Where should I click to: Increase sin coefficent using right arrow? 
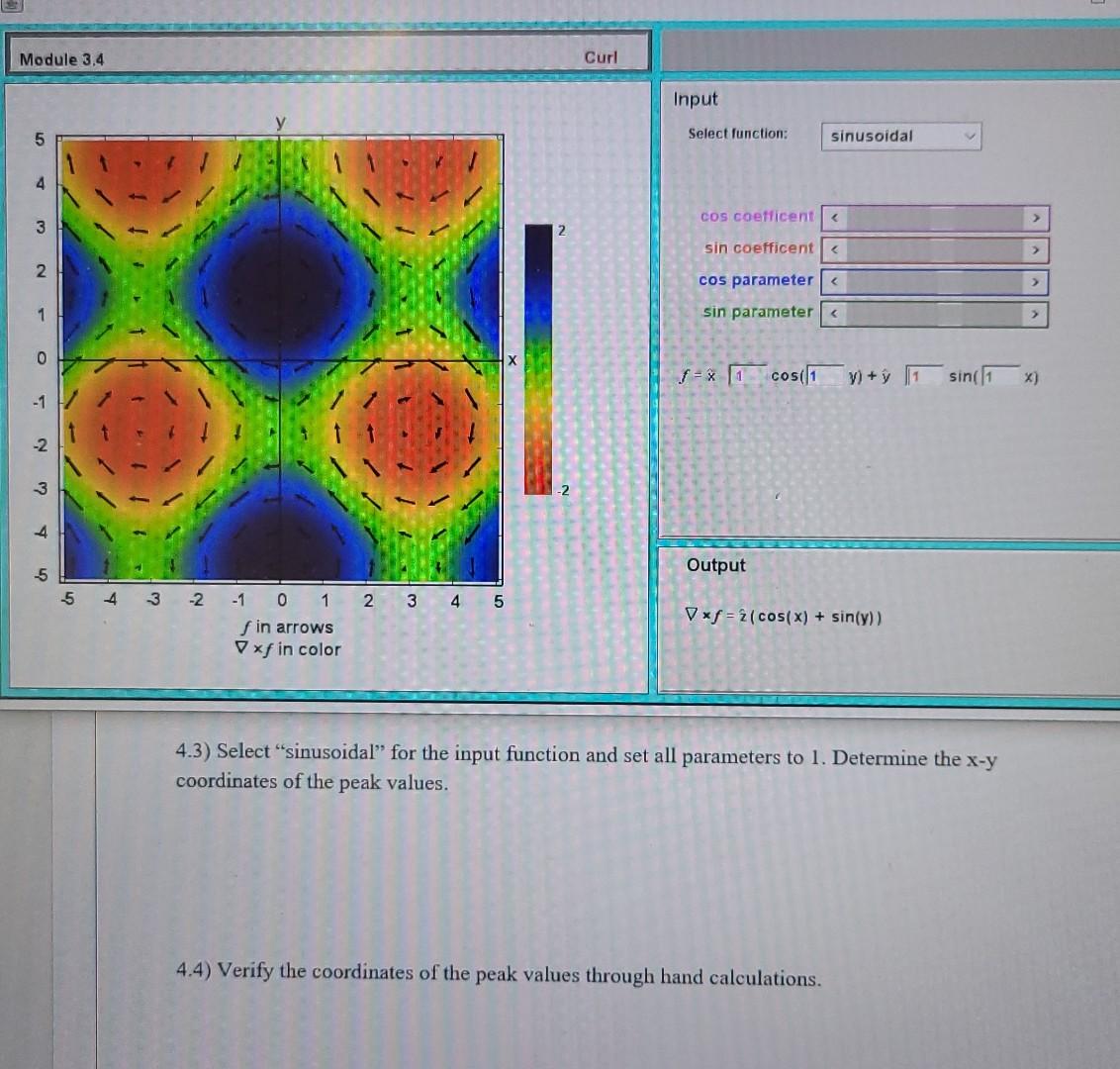(x=1034, y=250)
